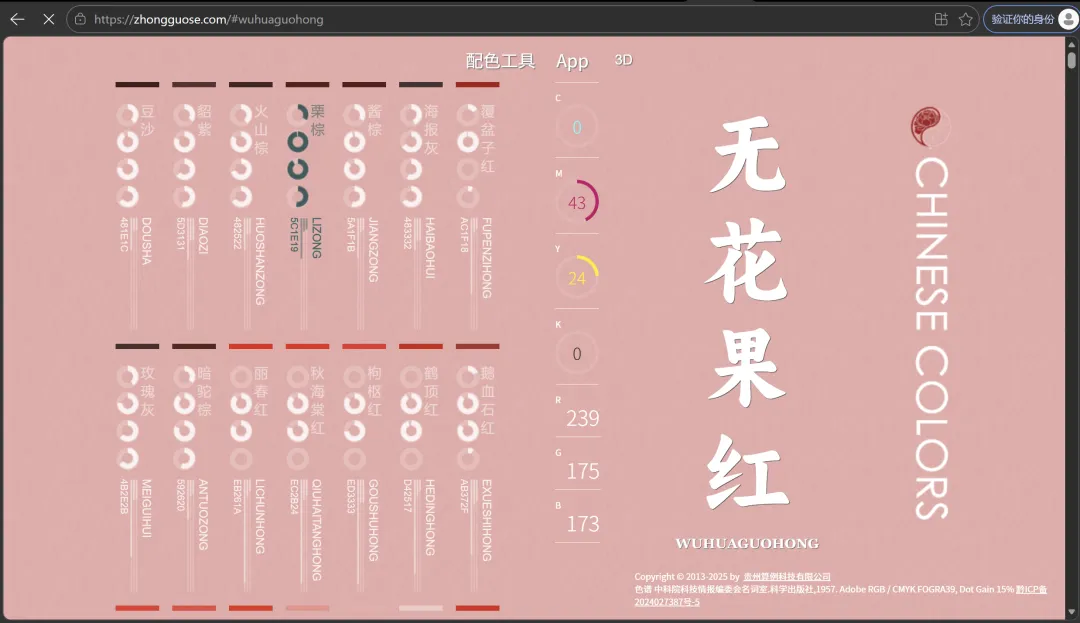This screenshot has height=623, width=1080.
Task: Click the page vertical scrollbar thumb
Action: point(1071,59)
